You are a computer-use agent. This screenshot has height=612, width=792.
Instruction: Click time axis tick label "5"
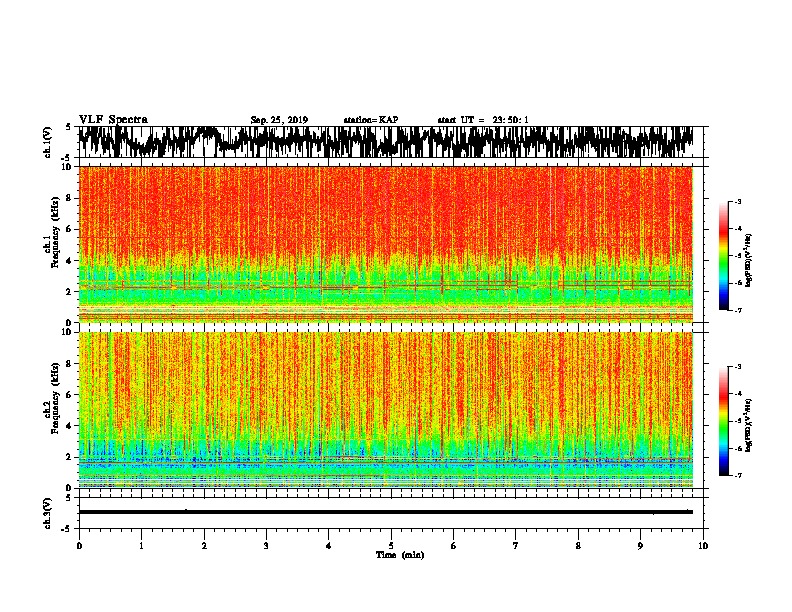point(391,546)
